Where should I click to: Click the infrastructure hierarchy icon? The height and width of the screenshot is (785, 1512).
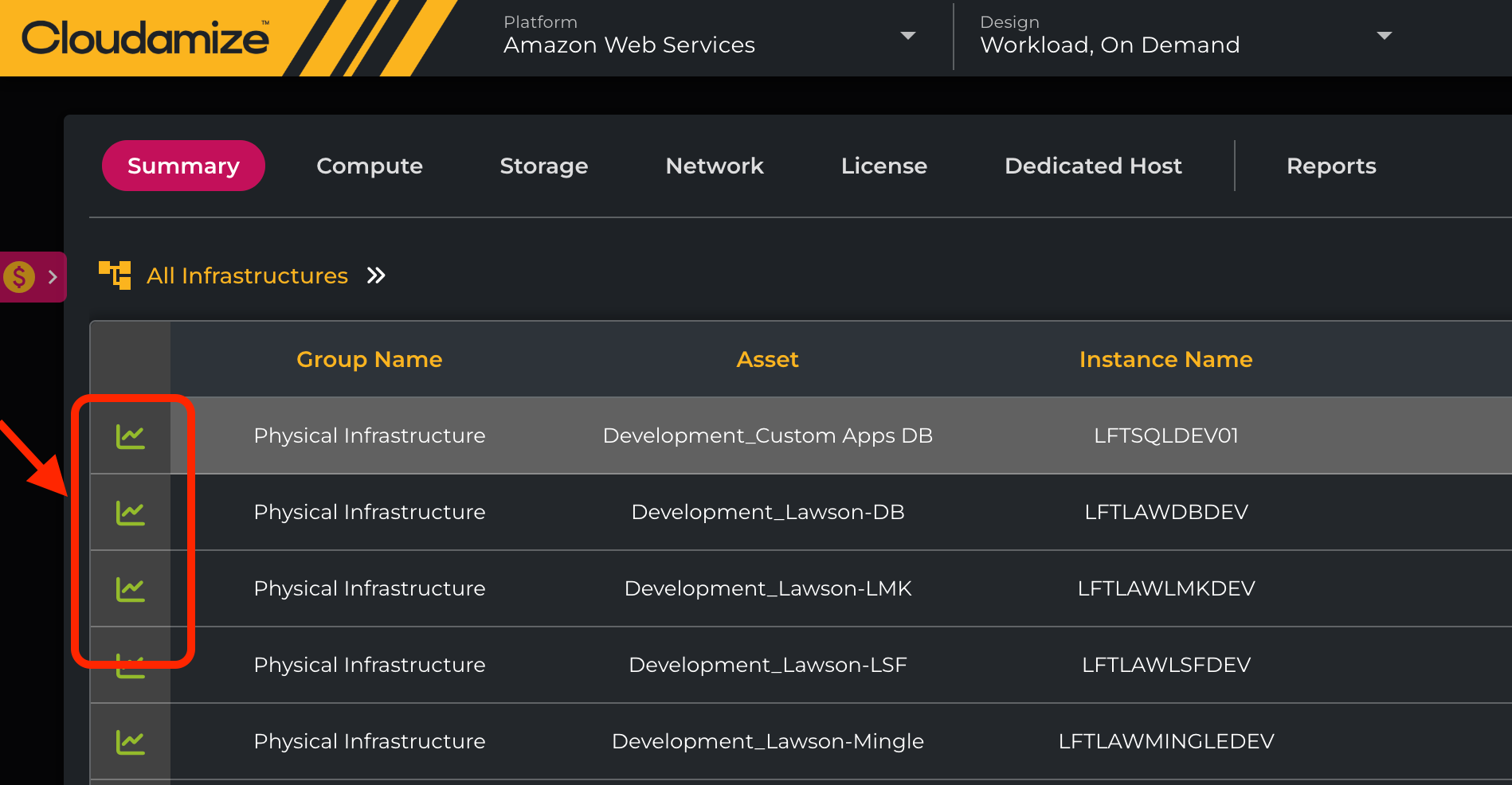pos(115,275)
